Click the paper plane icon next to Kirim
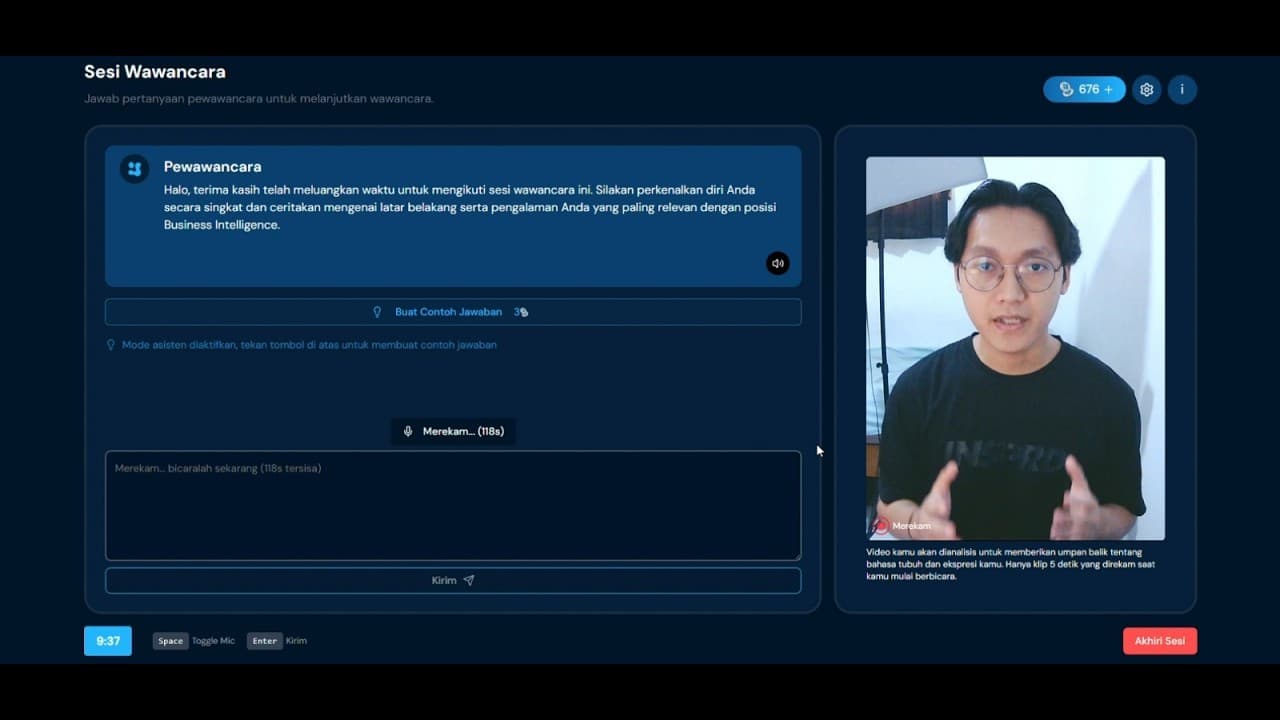 click(x=468, y=580)
